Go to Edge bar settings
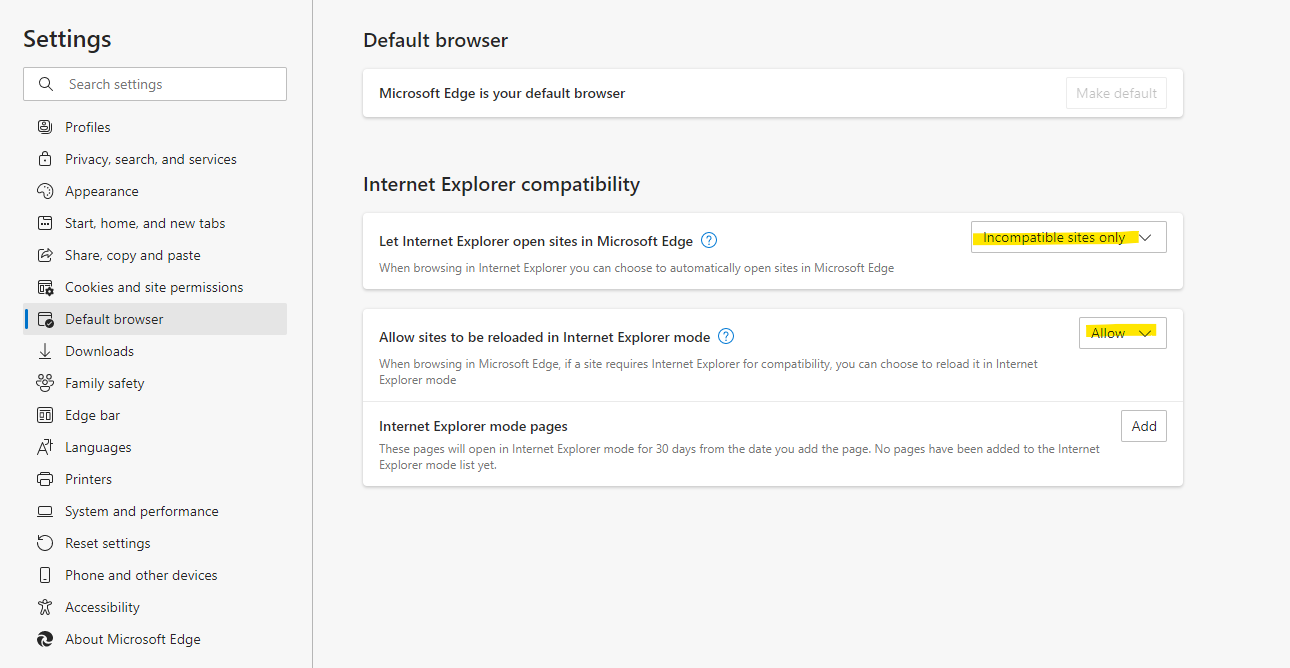Viewport: 1290px width, 668px height. (x=155, y=415)
